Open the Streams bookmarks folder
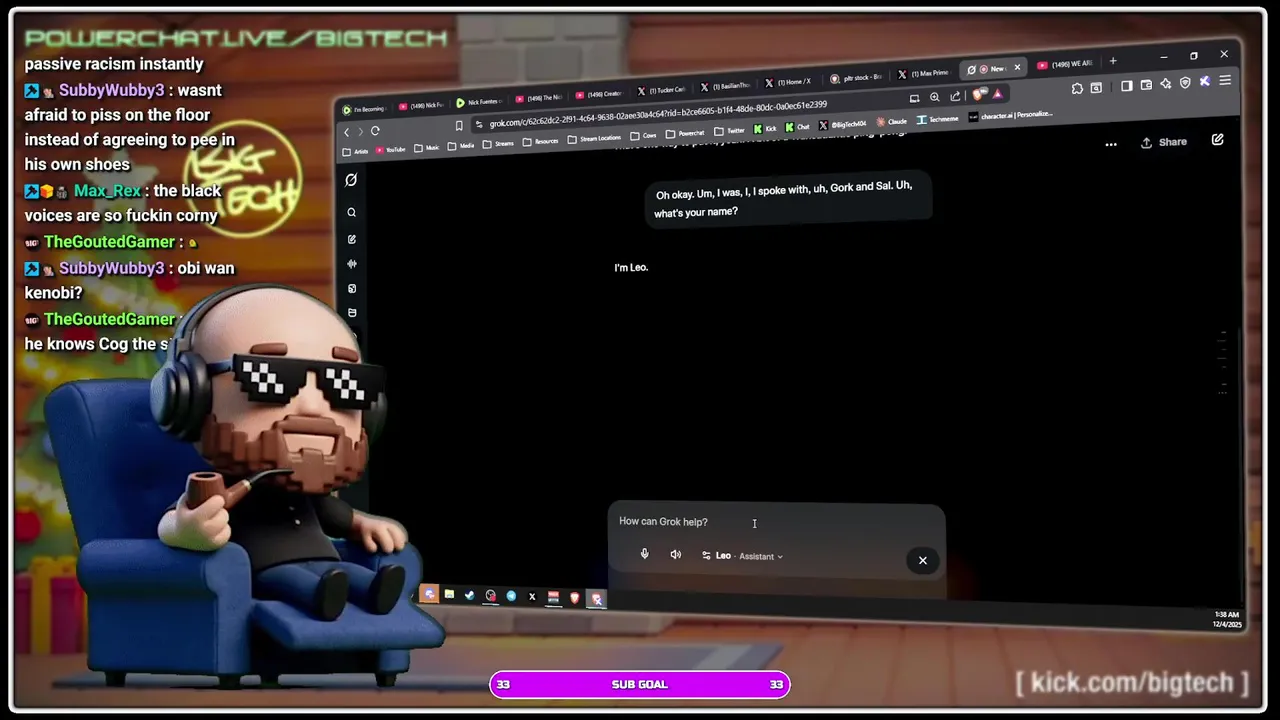Viewport: 1280px width, 720px height. pyautogui.click(x=498, y=144)
